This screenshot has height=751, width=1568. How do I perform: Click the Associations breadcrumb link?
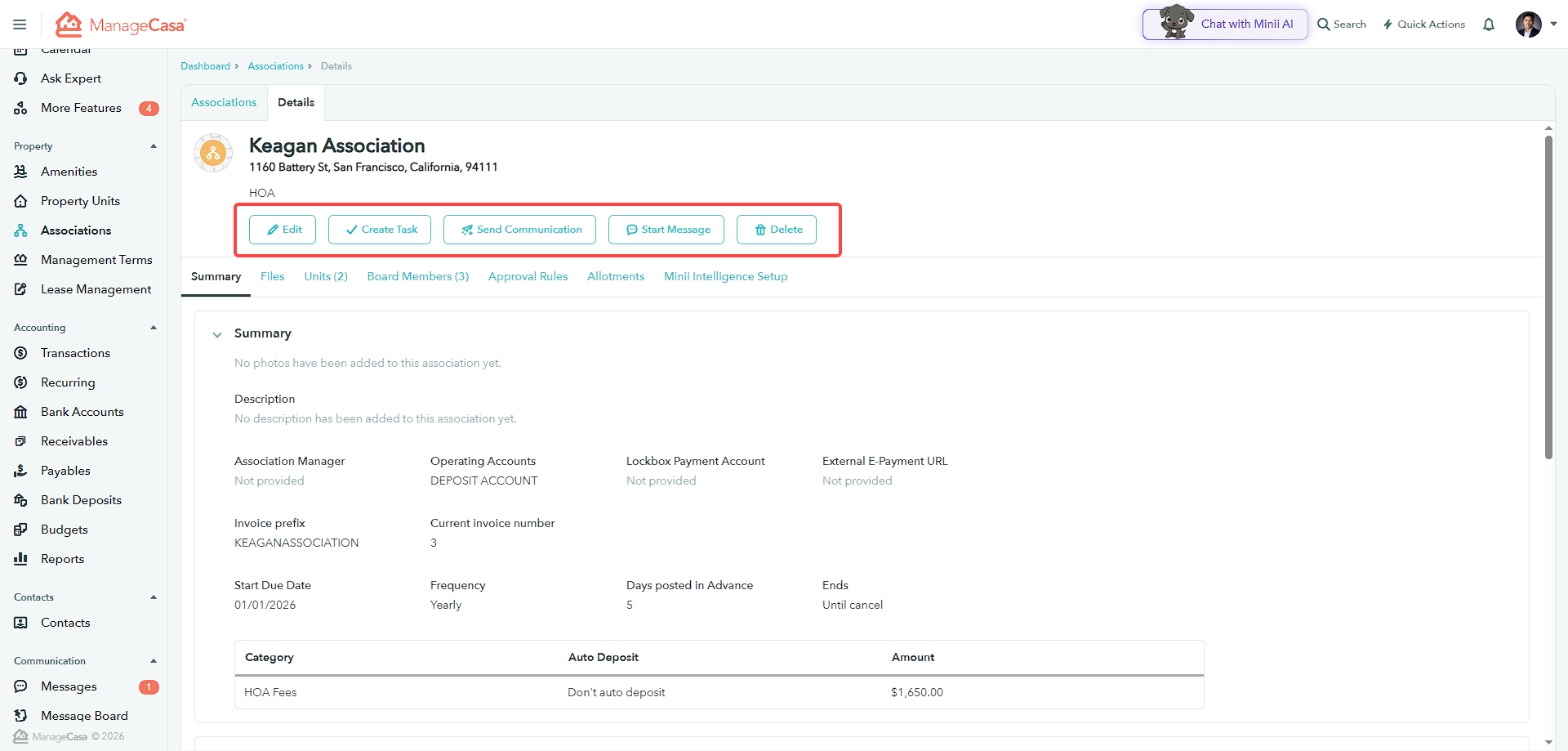point(275,66)
